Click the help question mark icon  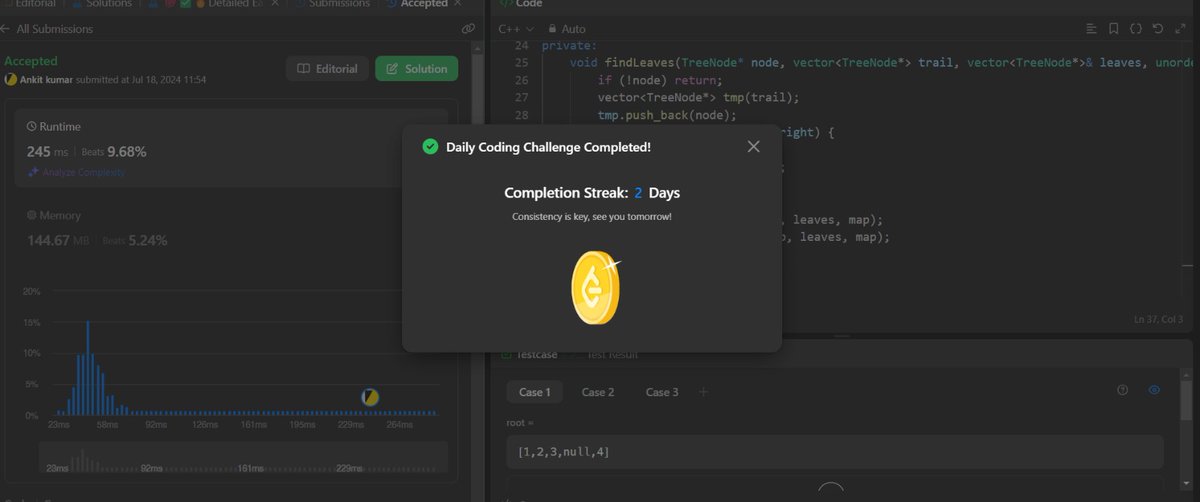tap(1121, 390)
